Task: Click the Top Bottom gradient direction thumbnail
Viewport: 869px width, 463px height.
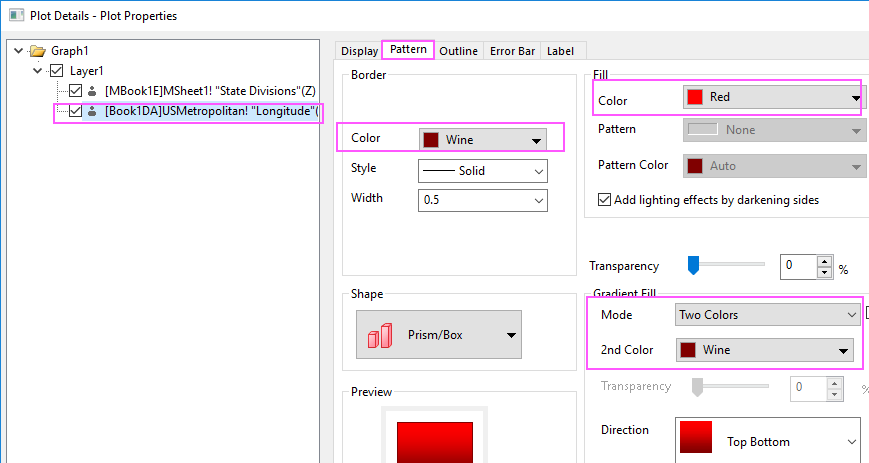Action: [x=696, y=437]
